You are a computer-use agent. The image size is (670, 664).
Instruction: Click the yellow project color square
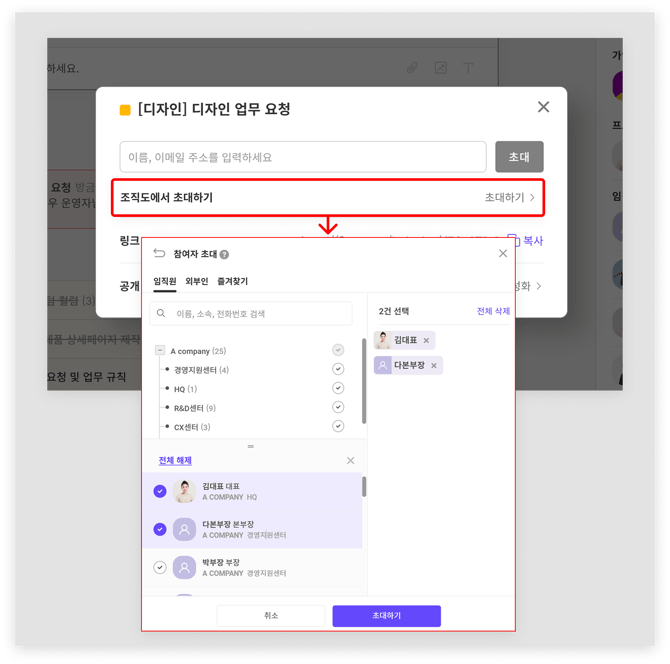pyautogui.click(x=125, y=110)
